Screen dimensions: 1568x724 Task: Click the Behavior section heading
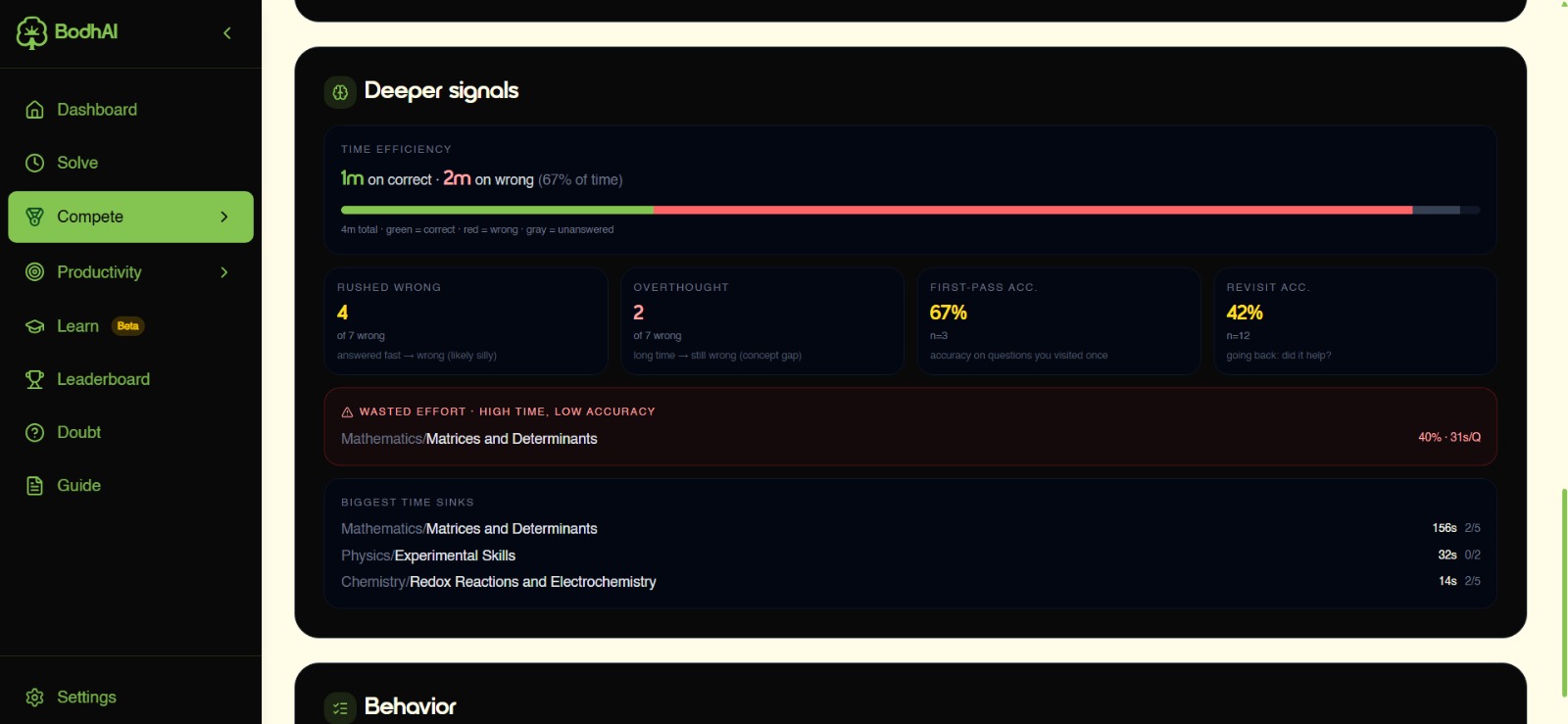410,706
